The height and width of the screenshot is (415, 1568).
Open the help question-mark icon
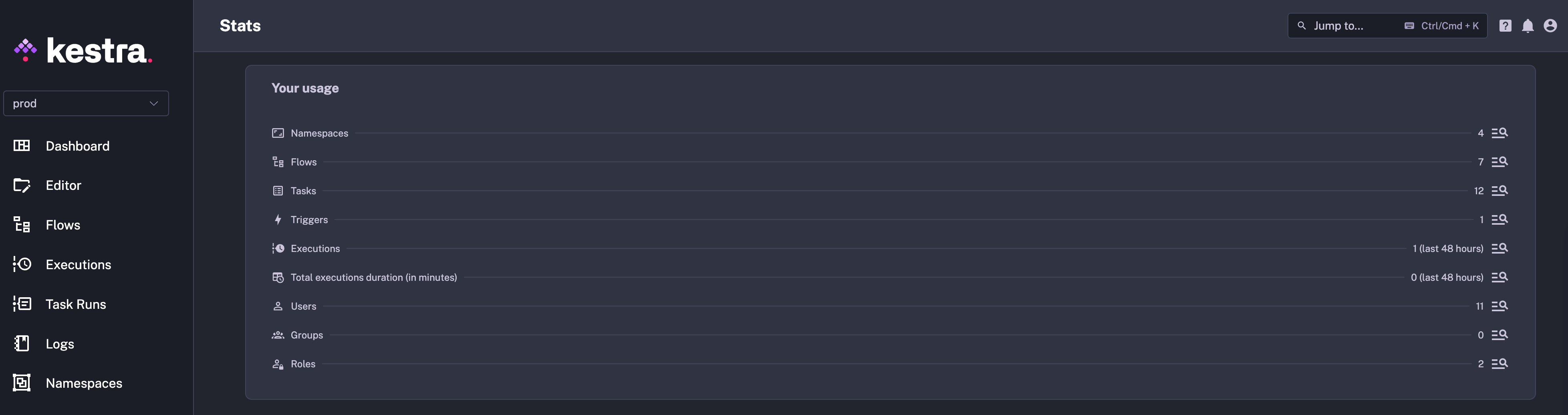[1506, 26]
